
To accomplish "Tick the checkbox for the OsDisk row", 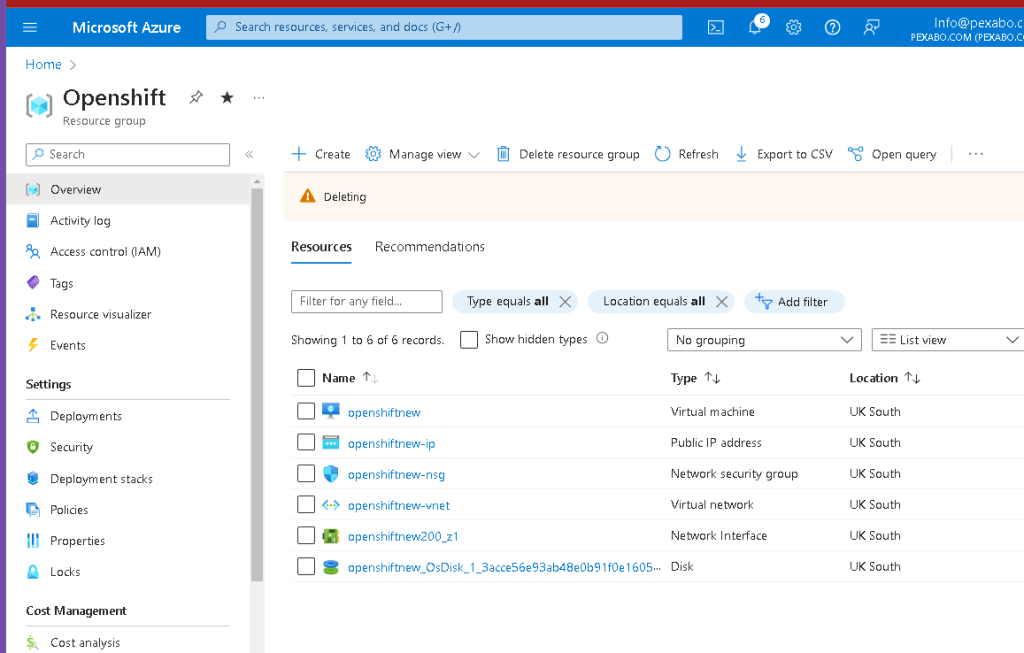I will (x=306, y=566).
